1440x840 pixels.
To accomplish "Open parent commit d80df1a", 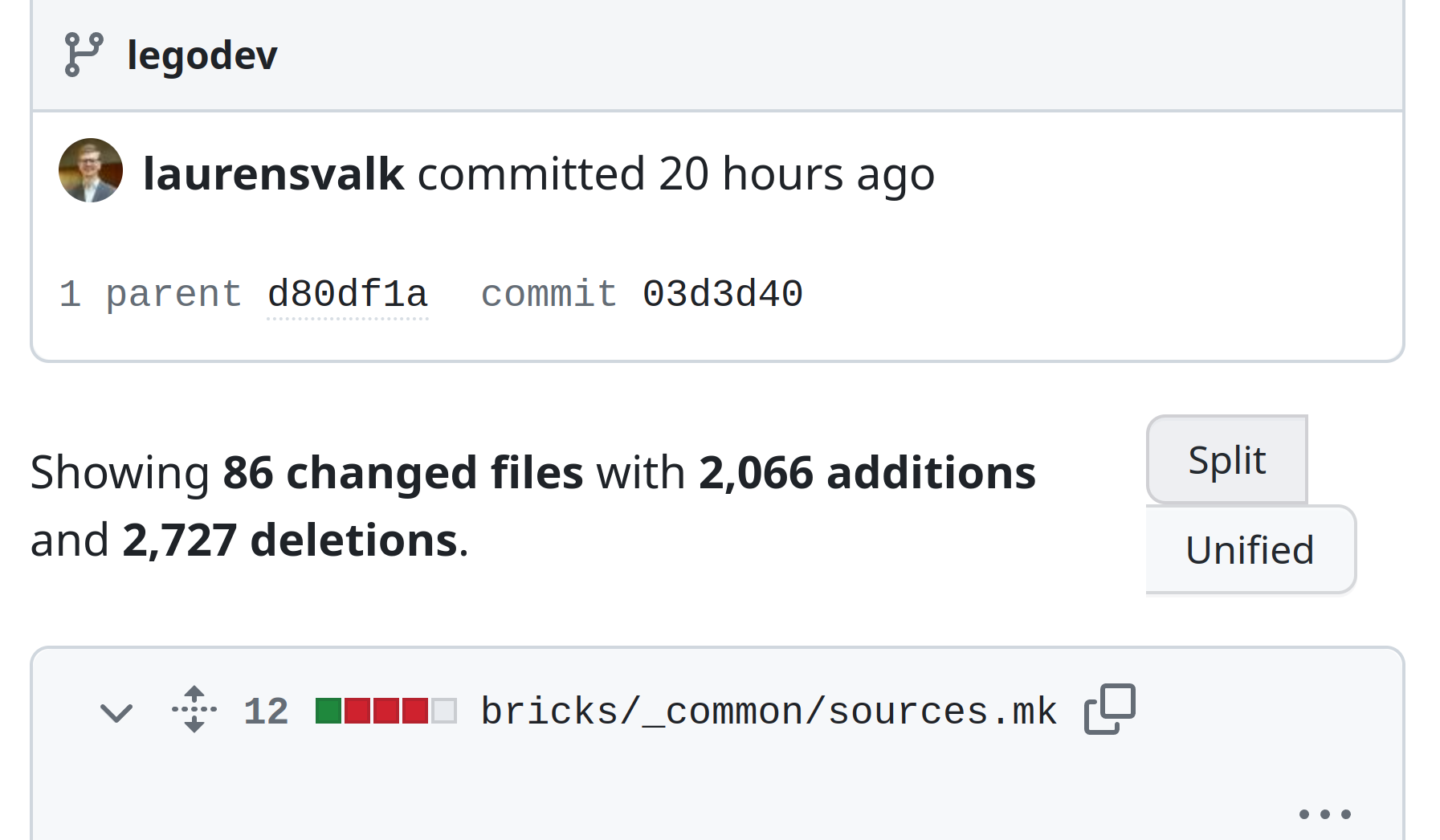I will pyautogui.click(x=347, y=294).
